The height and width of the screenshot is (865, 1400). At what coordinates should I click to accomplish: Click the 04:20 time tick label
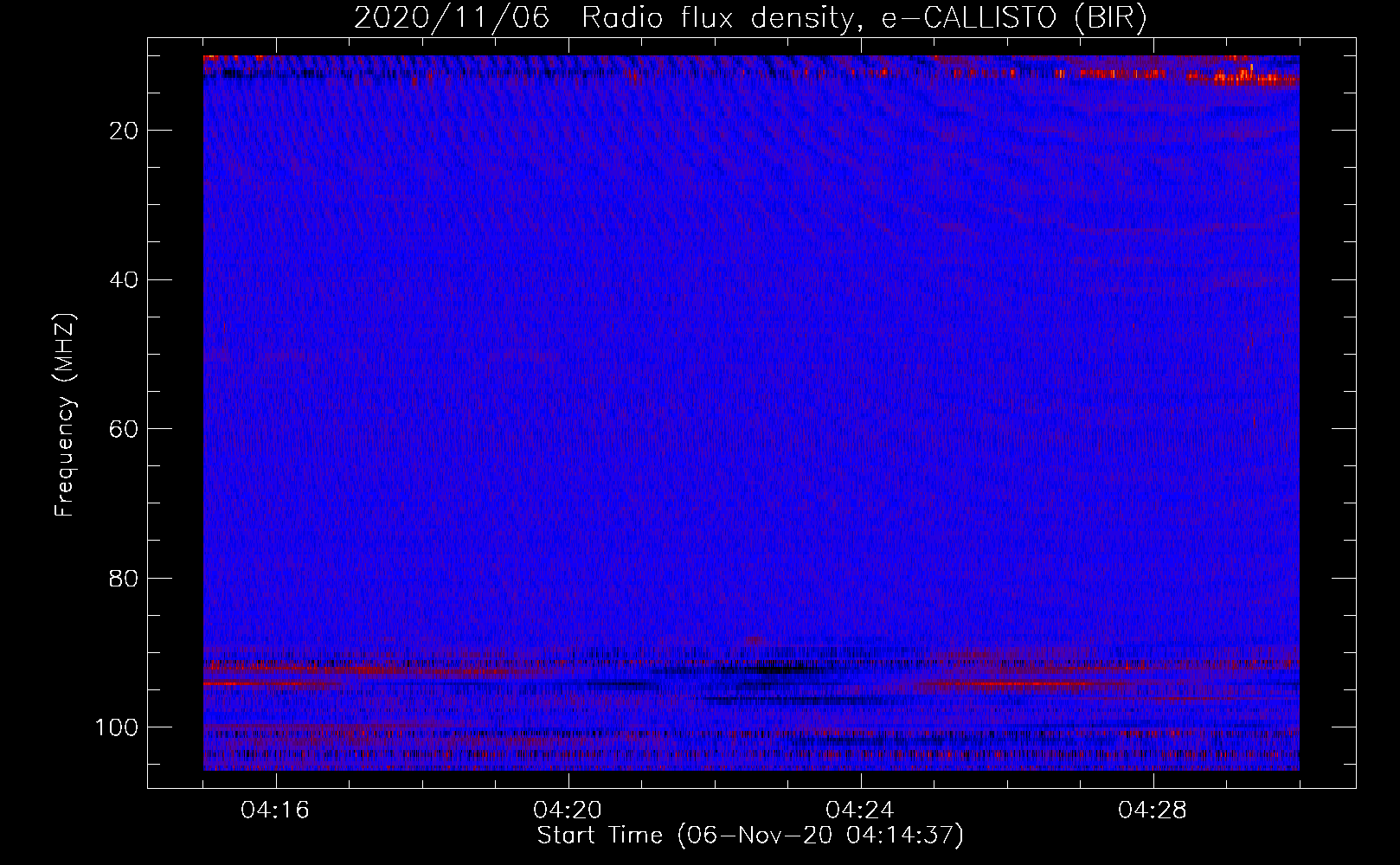tap(568, 811)
